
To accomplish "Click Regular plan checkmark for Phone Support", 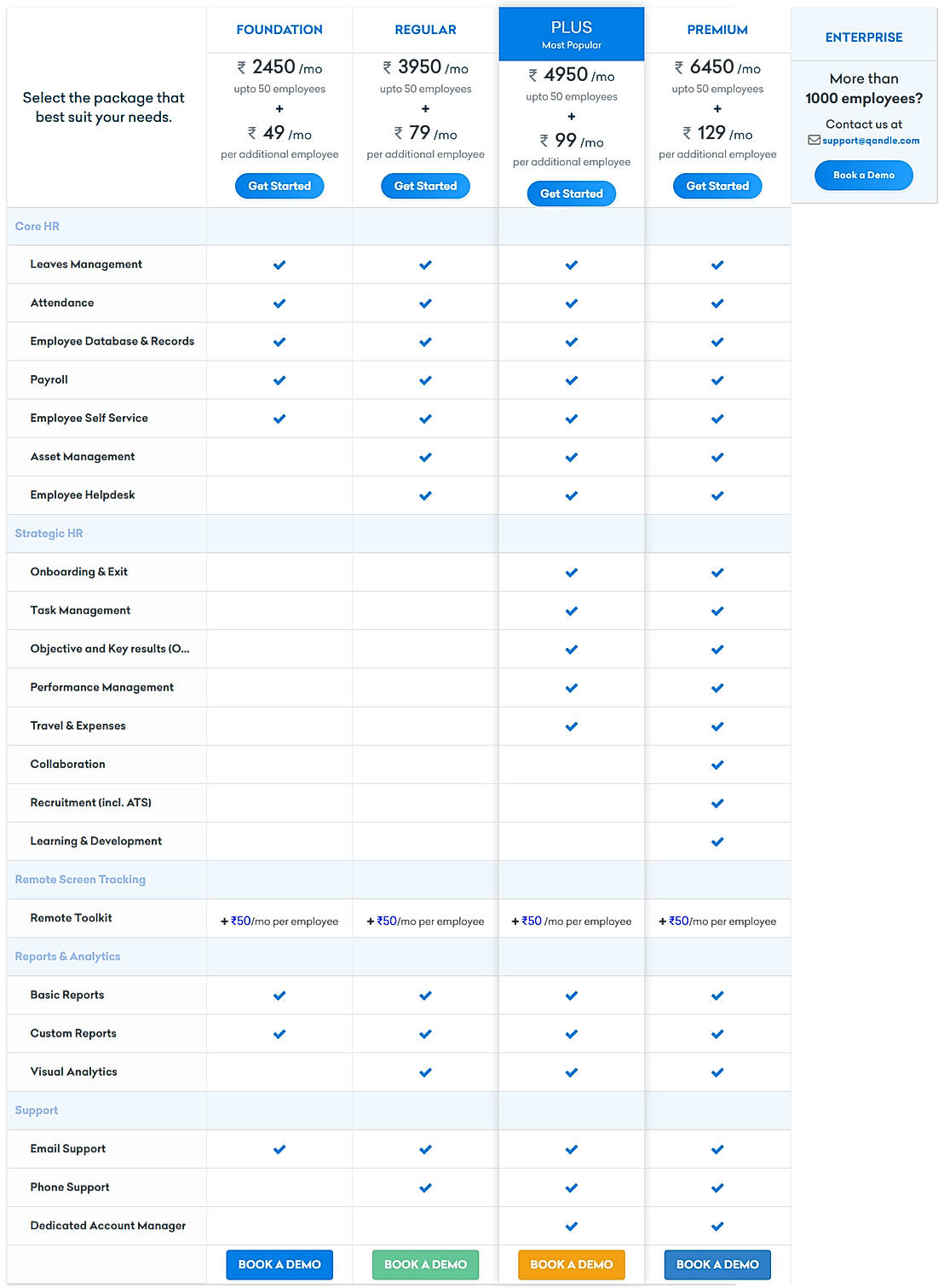I will [425, 1188].
